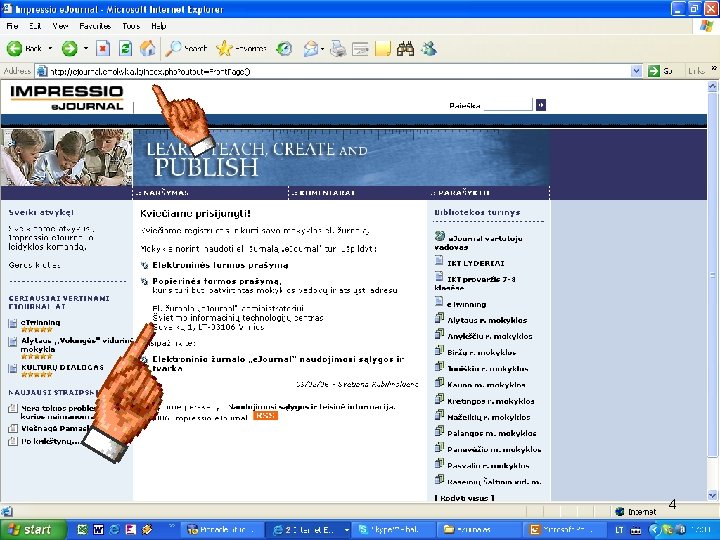
Task: Open Elektroninės formos prašymą link
Action: [x=220, y=265]
